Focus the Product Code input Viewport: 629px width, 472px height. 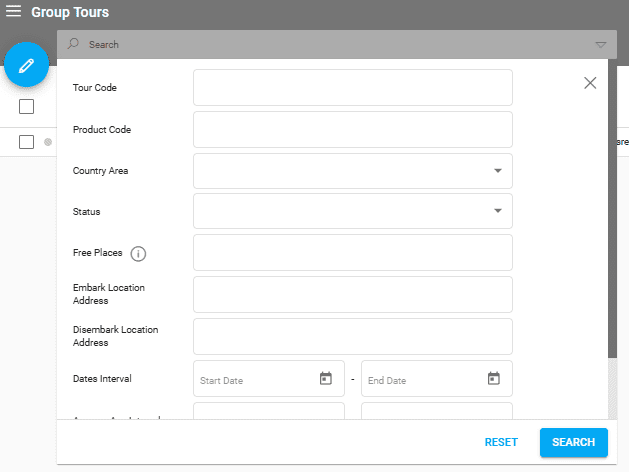click(x=352, y=130)
